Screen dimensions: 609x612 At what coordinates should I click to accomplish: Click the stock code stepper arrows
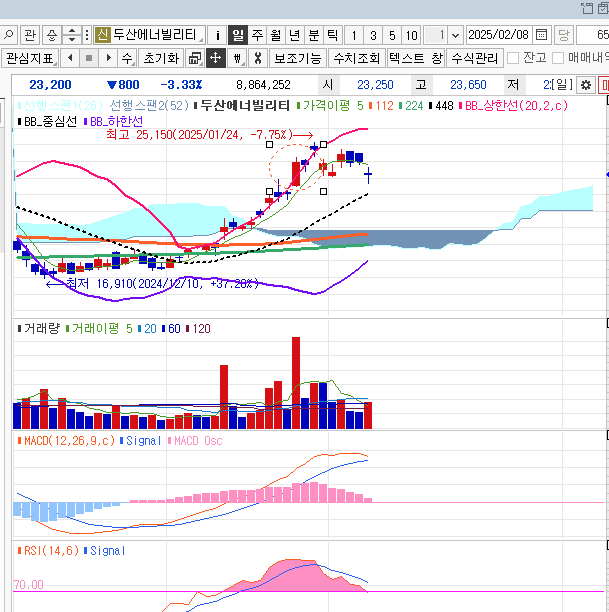(70, 35)
